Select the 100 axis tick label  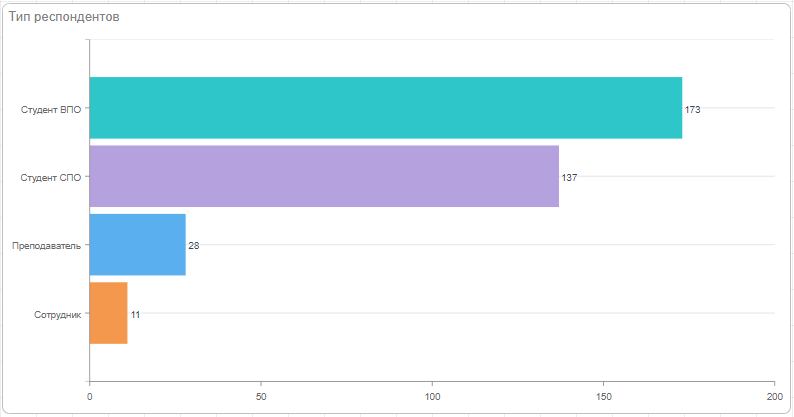(x=432, y=396)
